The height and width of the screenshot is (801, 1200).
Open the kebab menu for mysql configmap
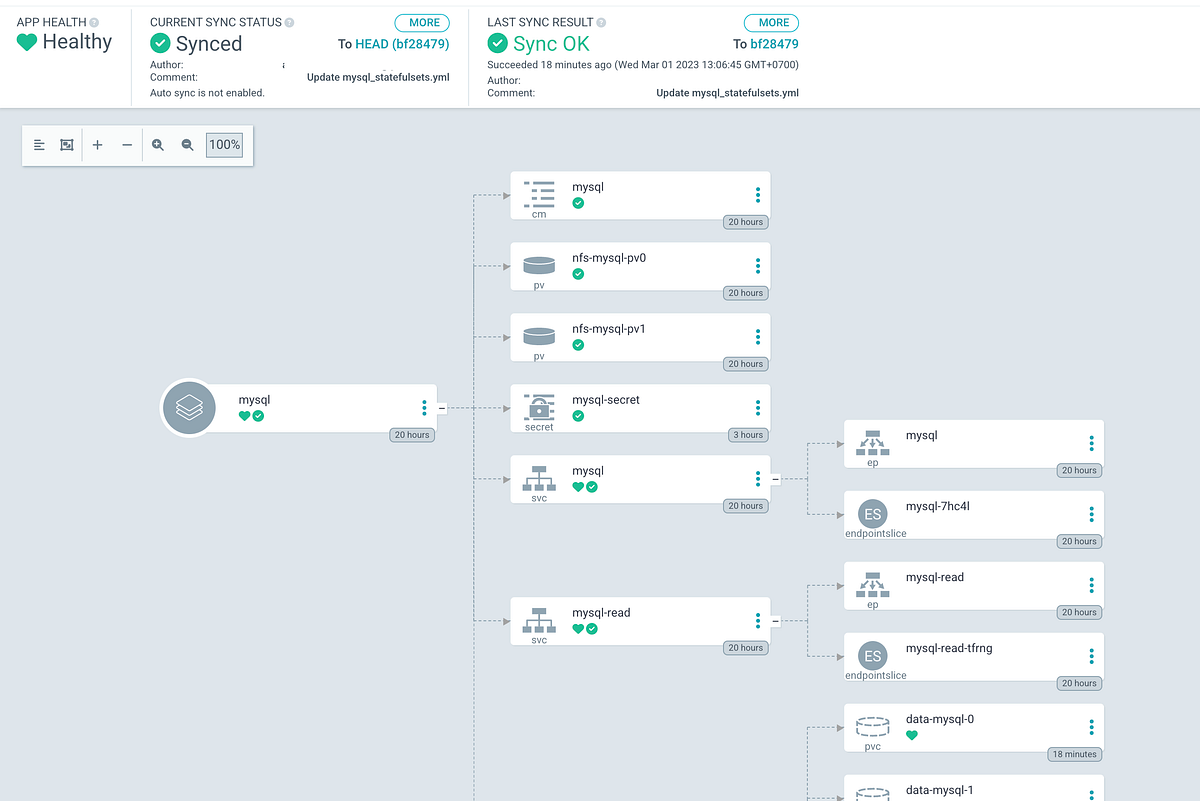(x=758, y=195)
